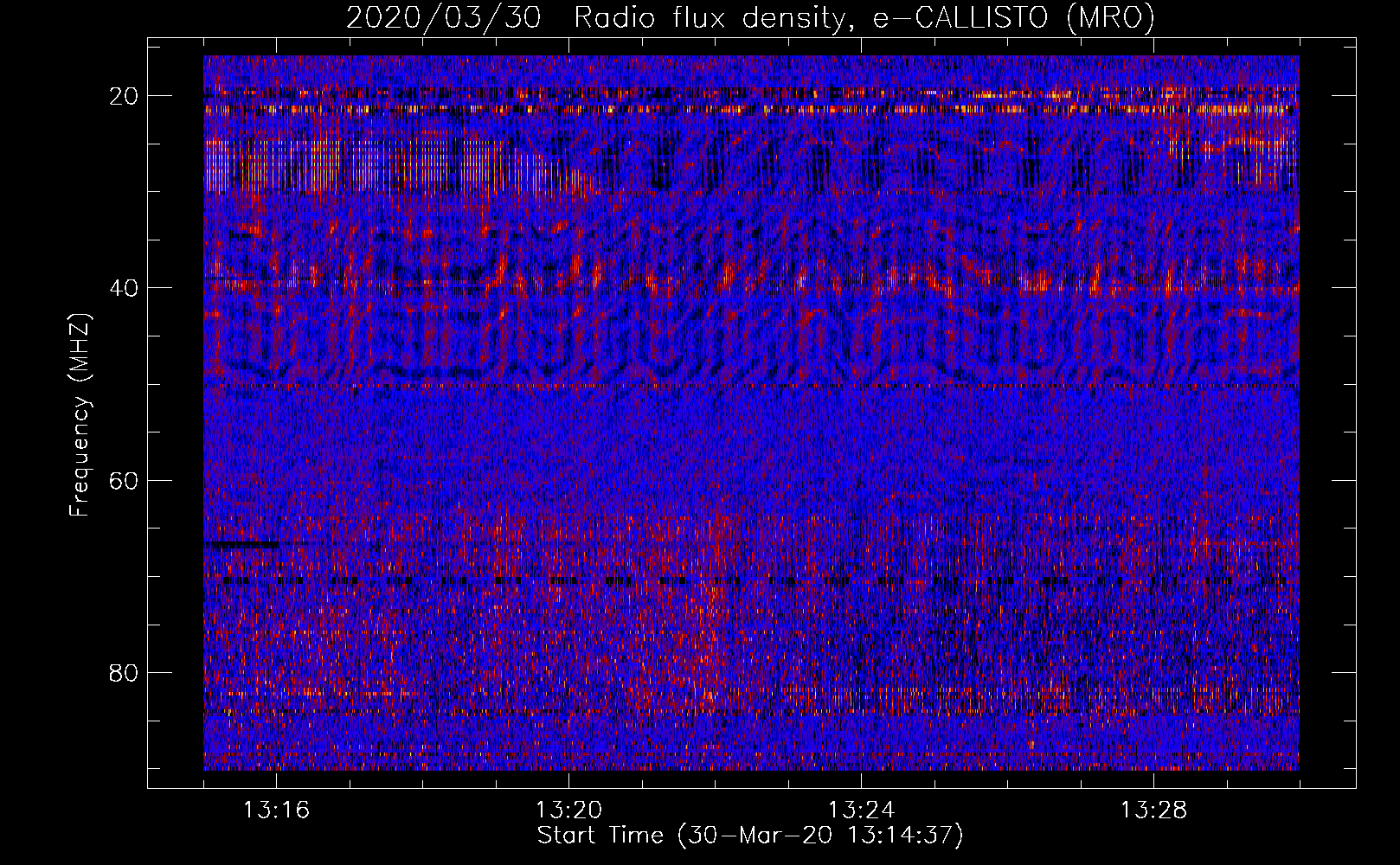Viewport: 1400px width, 865px height.
Task: Click the short black bar near 67 MHz
Action: point(241,545)
